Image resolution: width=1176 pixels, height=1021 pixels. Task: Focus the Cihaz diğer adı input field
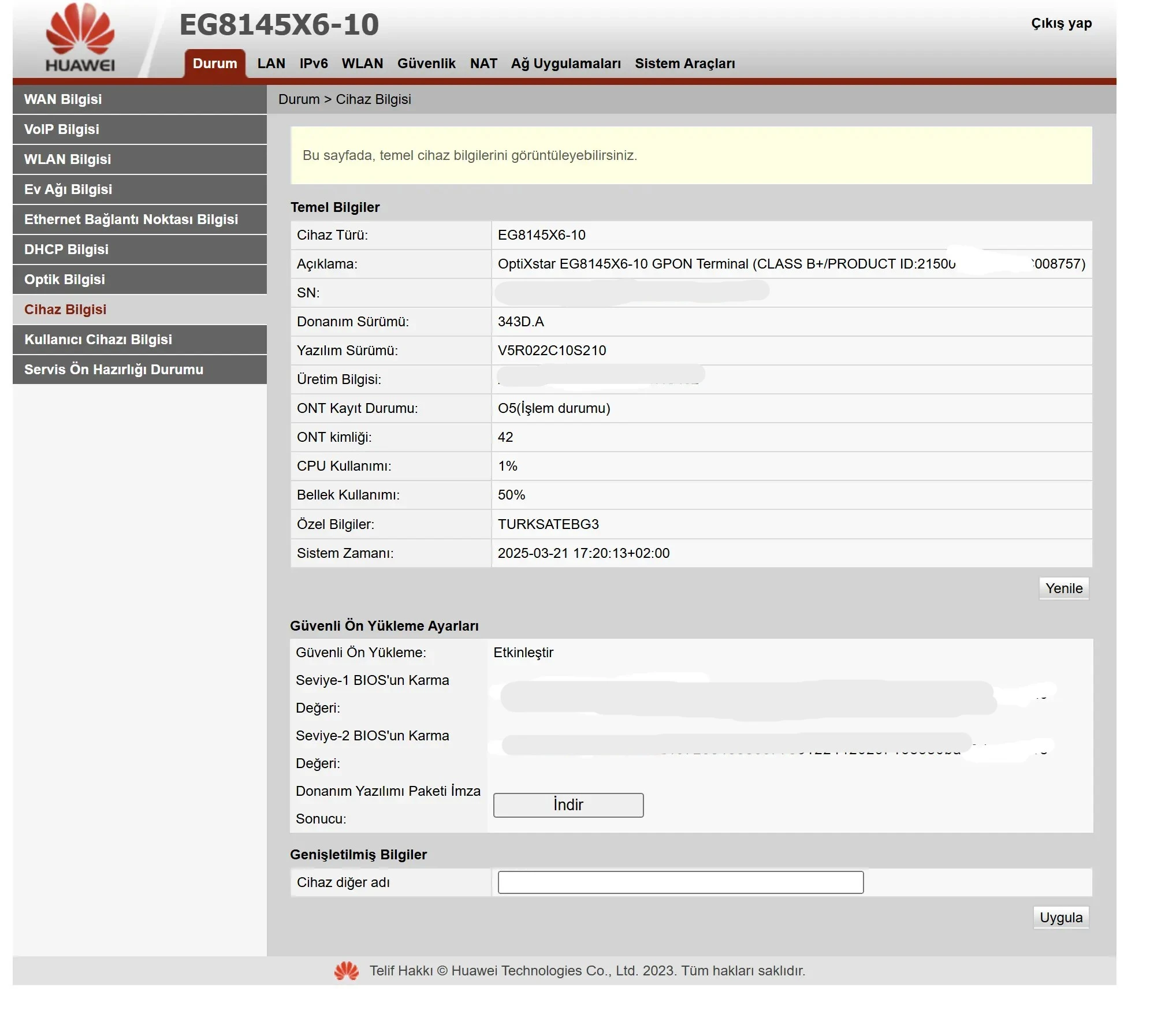680,882
